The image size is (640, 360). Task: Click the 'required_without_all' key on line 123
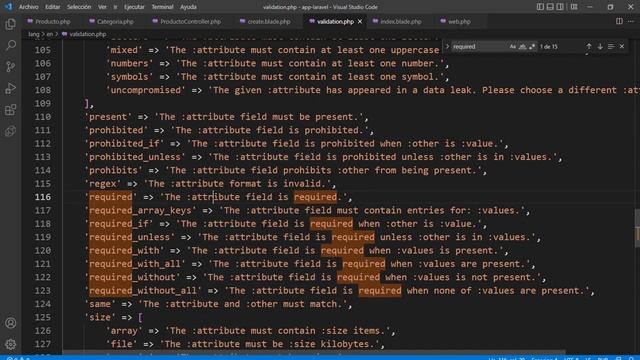tap(143, 291)
